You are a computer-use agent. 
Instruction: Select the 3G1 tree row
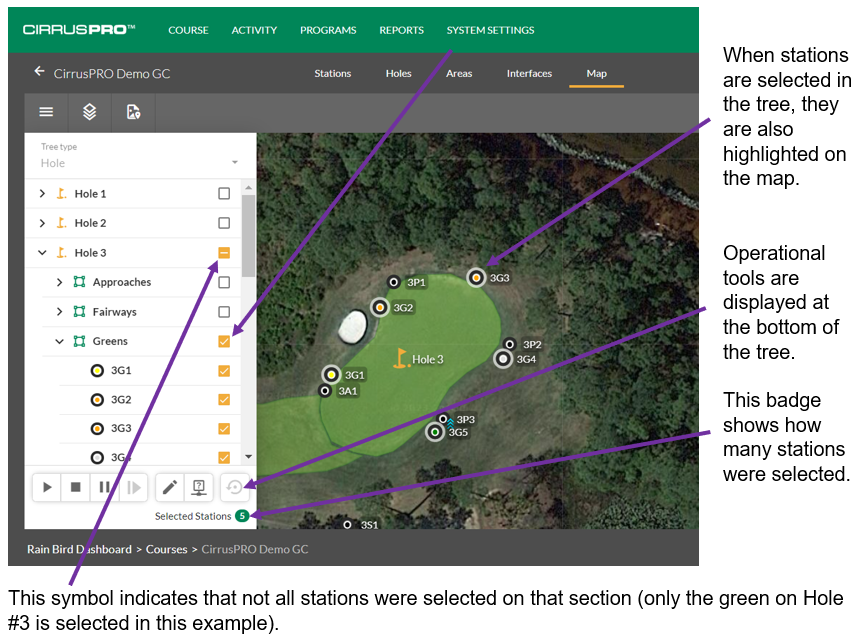coord(150,371)
